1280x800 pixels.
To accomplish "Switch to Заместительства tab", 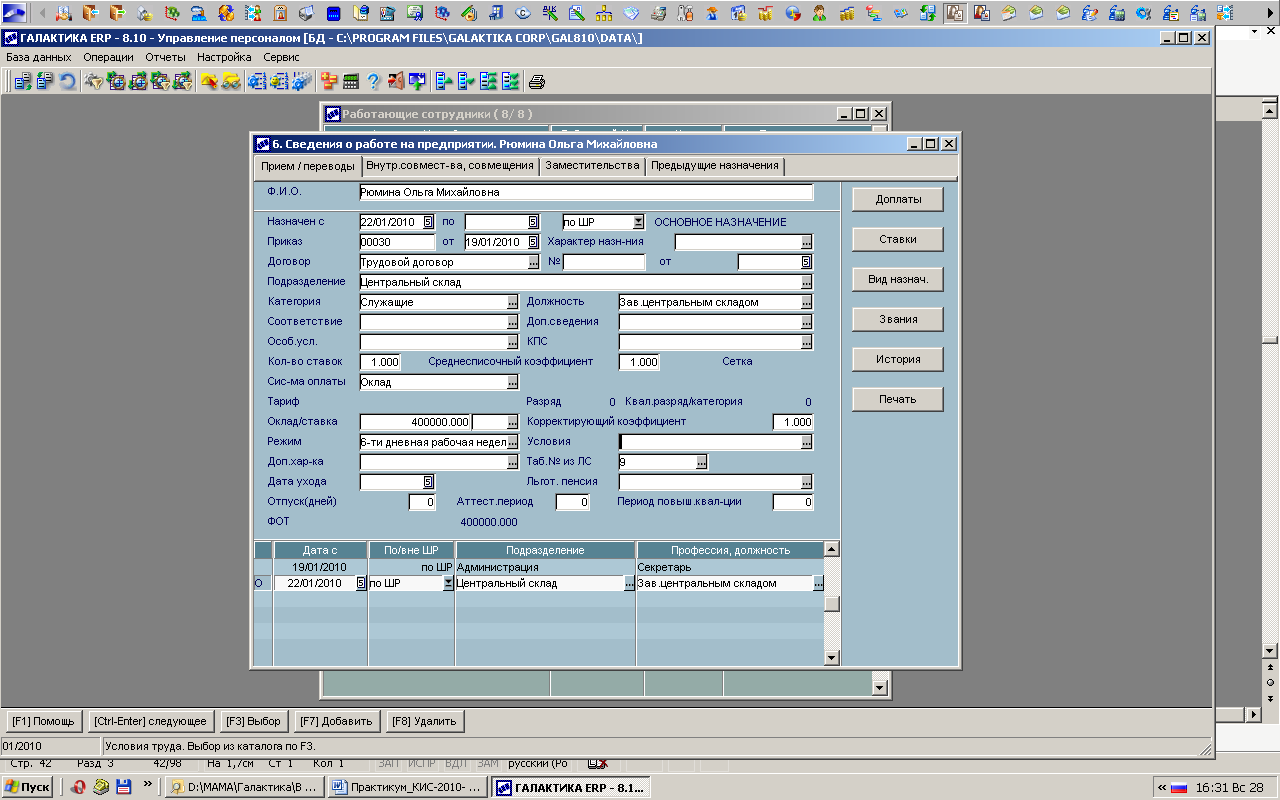I will 592,166.
